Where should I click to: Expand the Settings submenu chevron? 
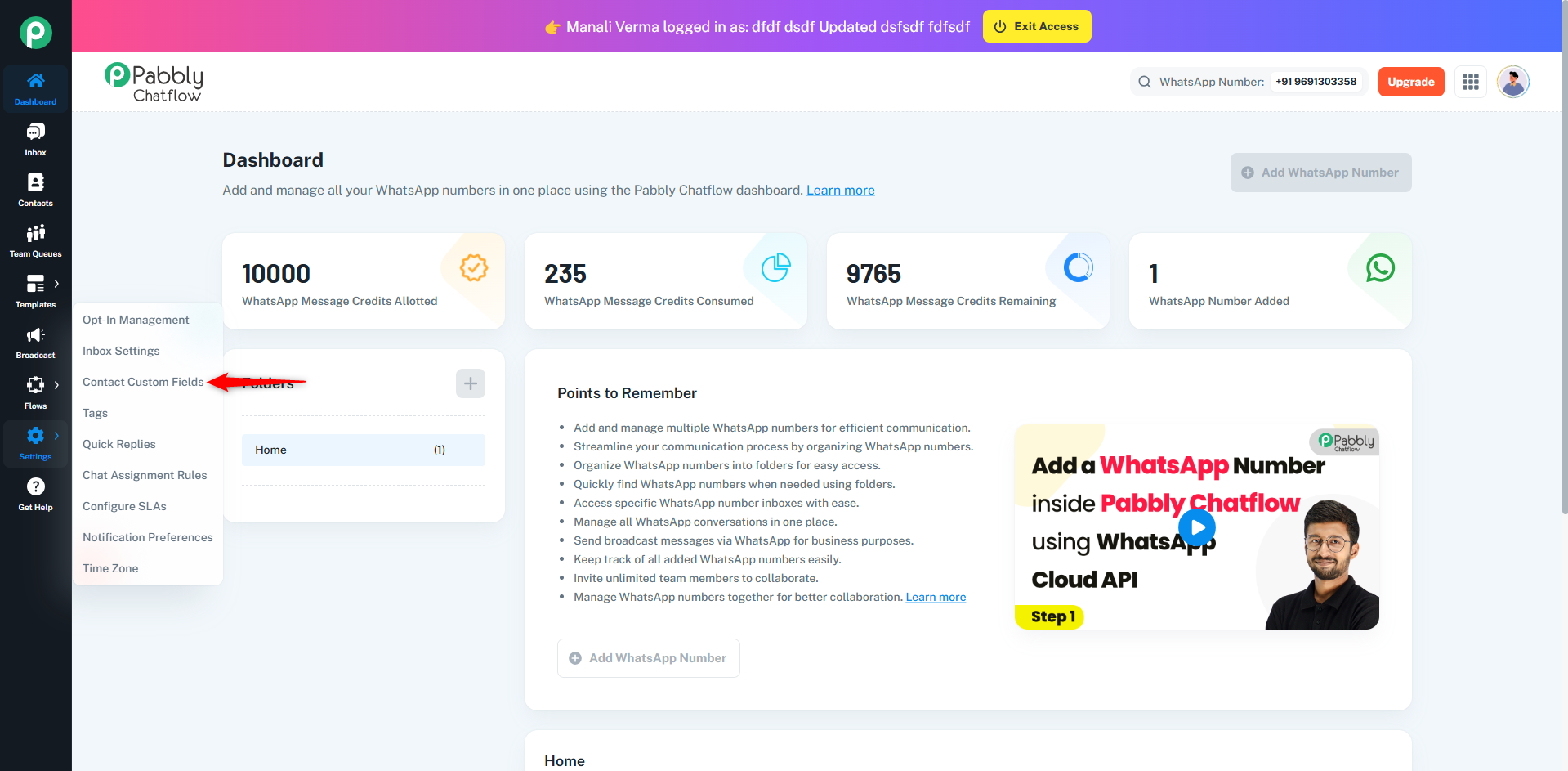point(56,436)
